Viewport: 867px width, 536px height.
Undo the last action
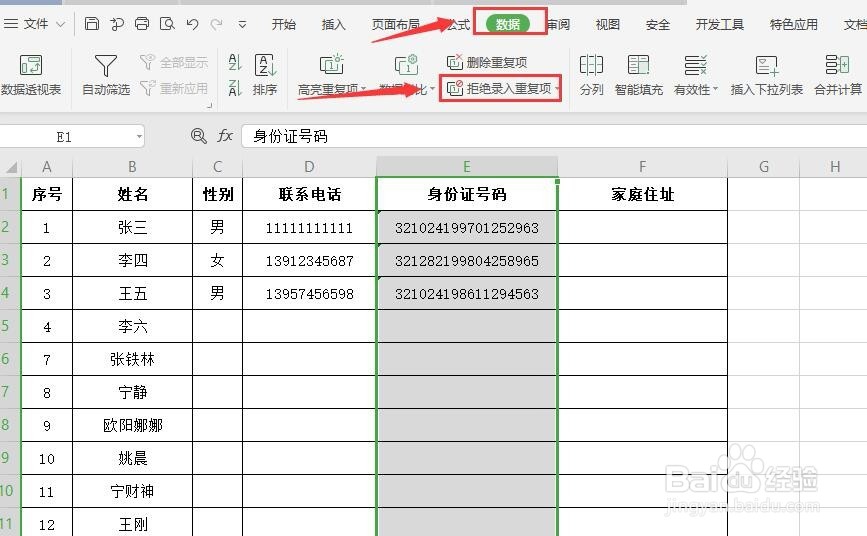tap(192, 24)
